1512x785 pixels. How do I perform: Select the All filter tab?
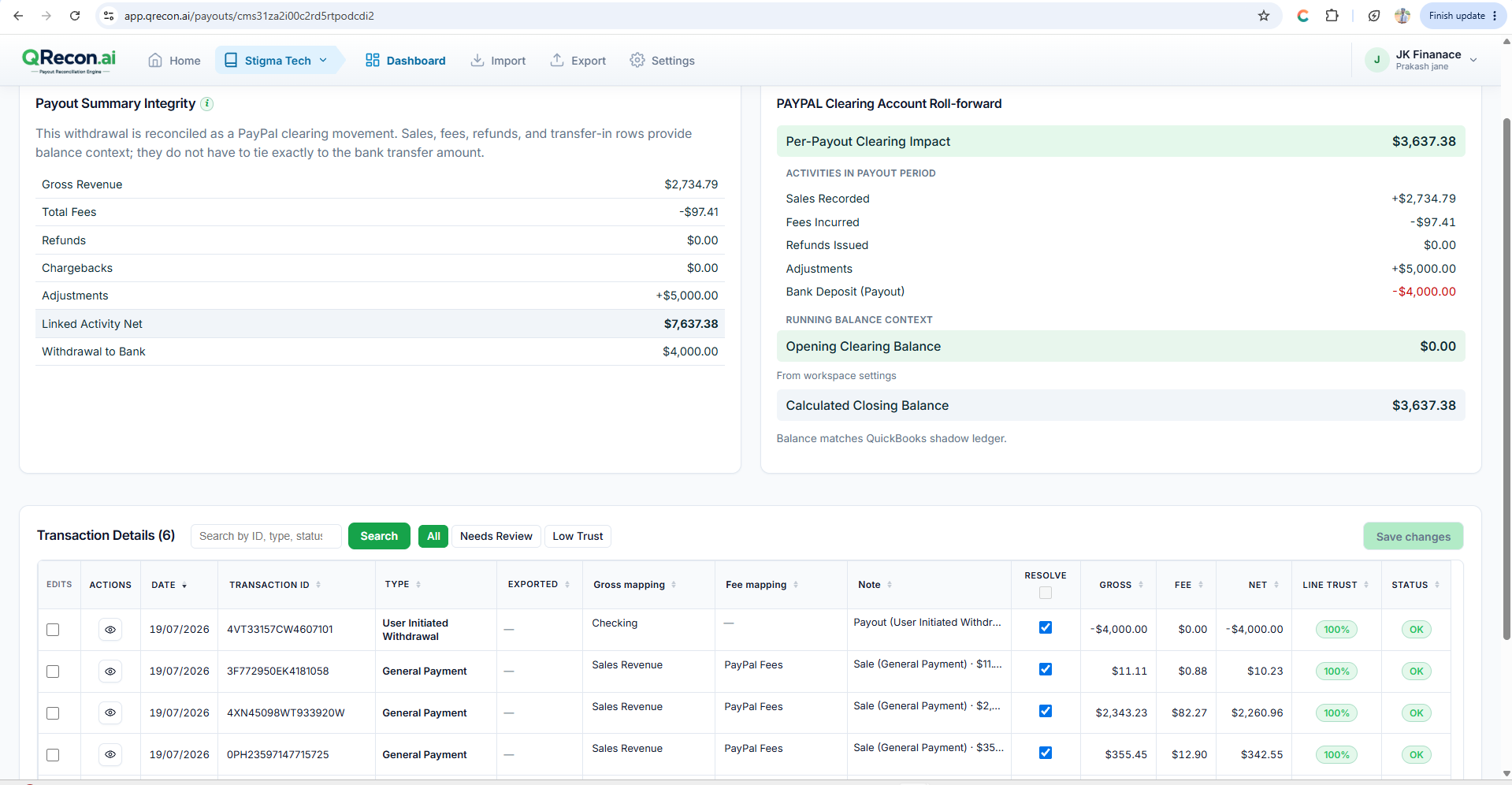pyautogui.click(x=433, y=536)
